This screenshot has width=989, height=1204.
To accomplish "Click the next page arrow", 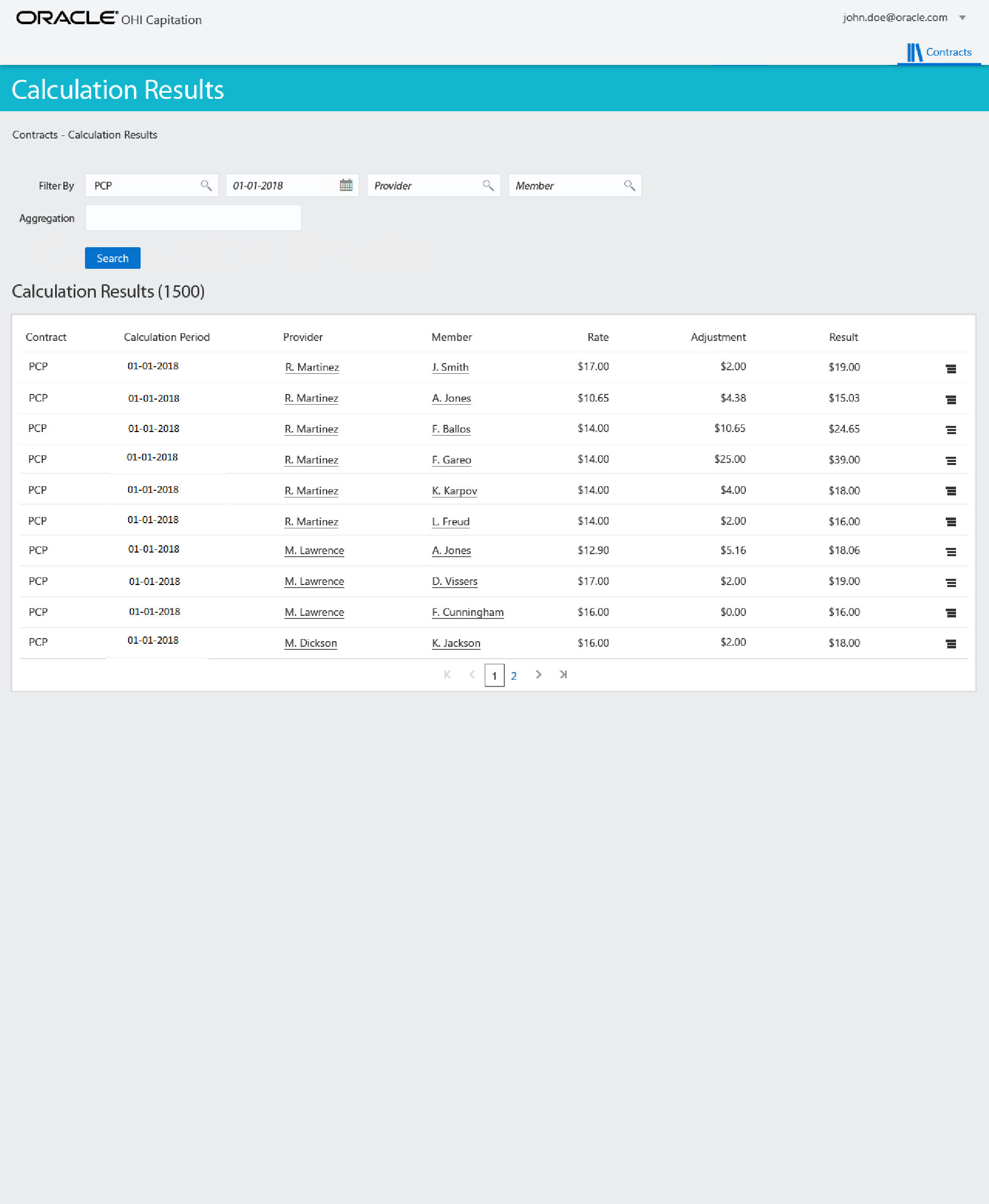I will click(x=538, y=675).
